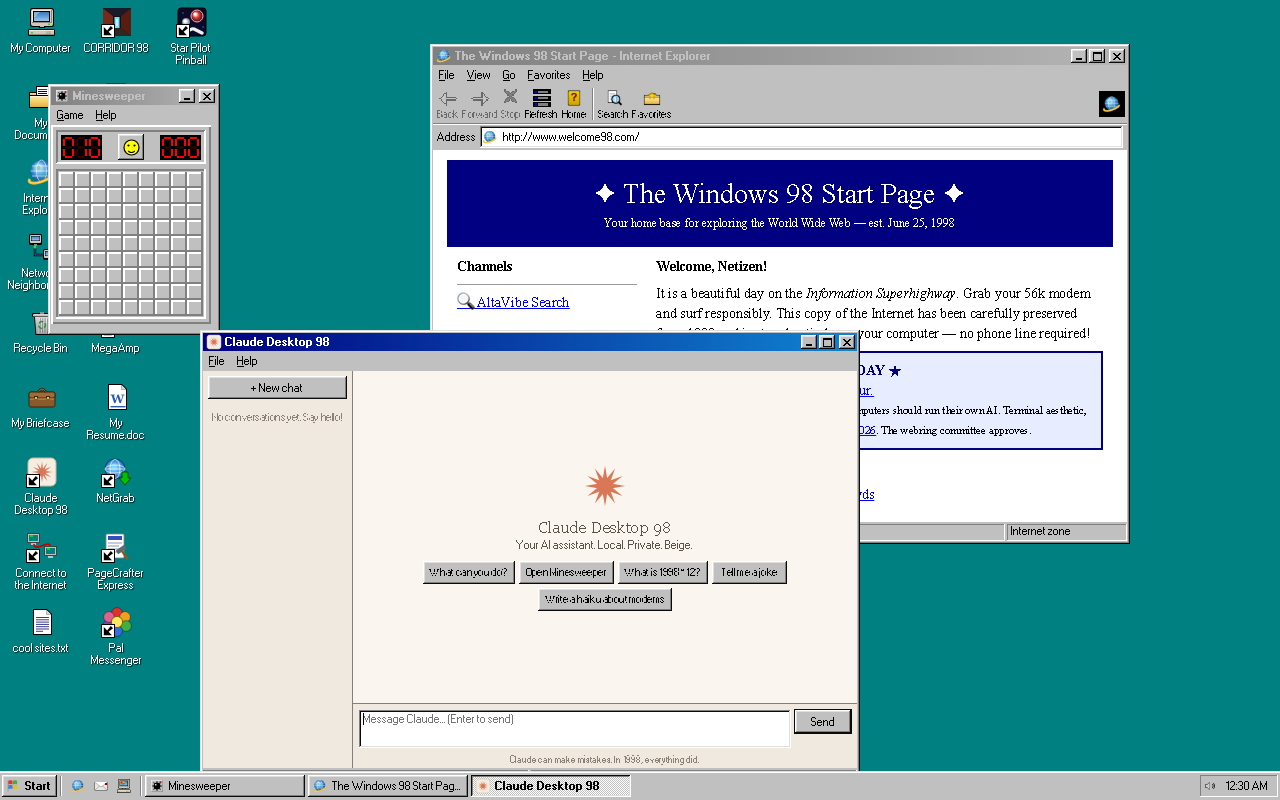Click the Minesweeper timer display showing 000
Screen dimensions: 1280x800
click(180, 148)
